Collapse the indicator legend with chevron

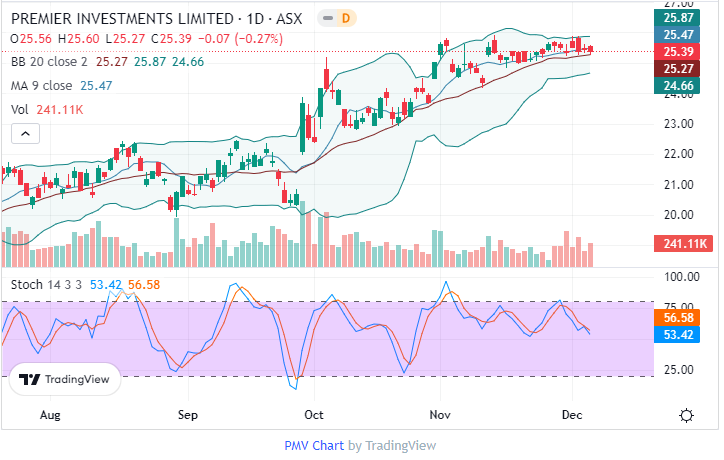point(25,133)
